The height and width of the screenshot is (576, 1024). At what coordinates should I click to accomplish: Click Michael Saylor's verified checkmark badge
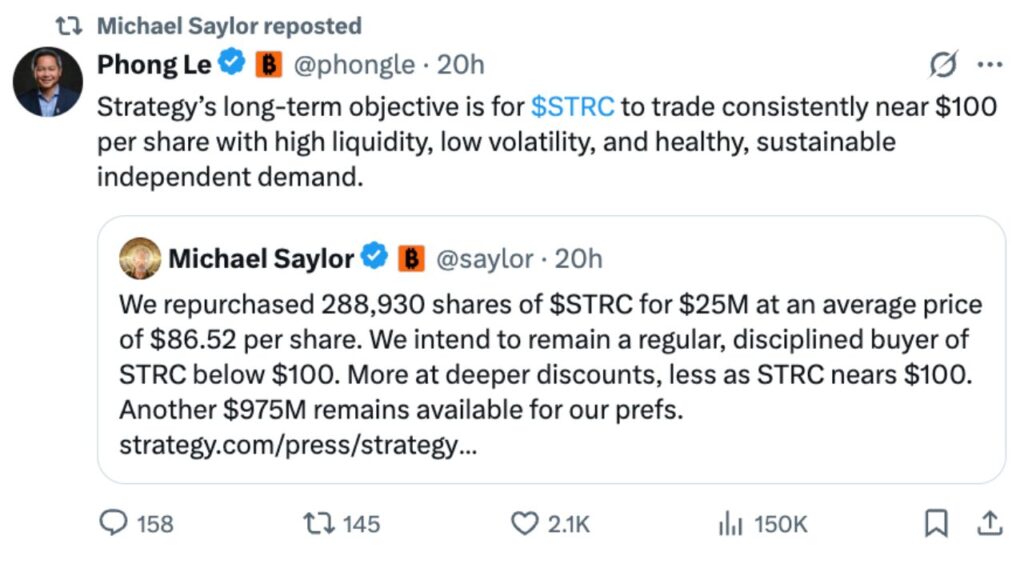click(x=375, y=255)
